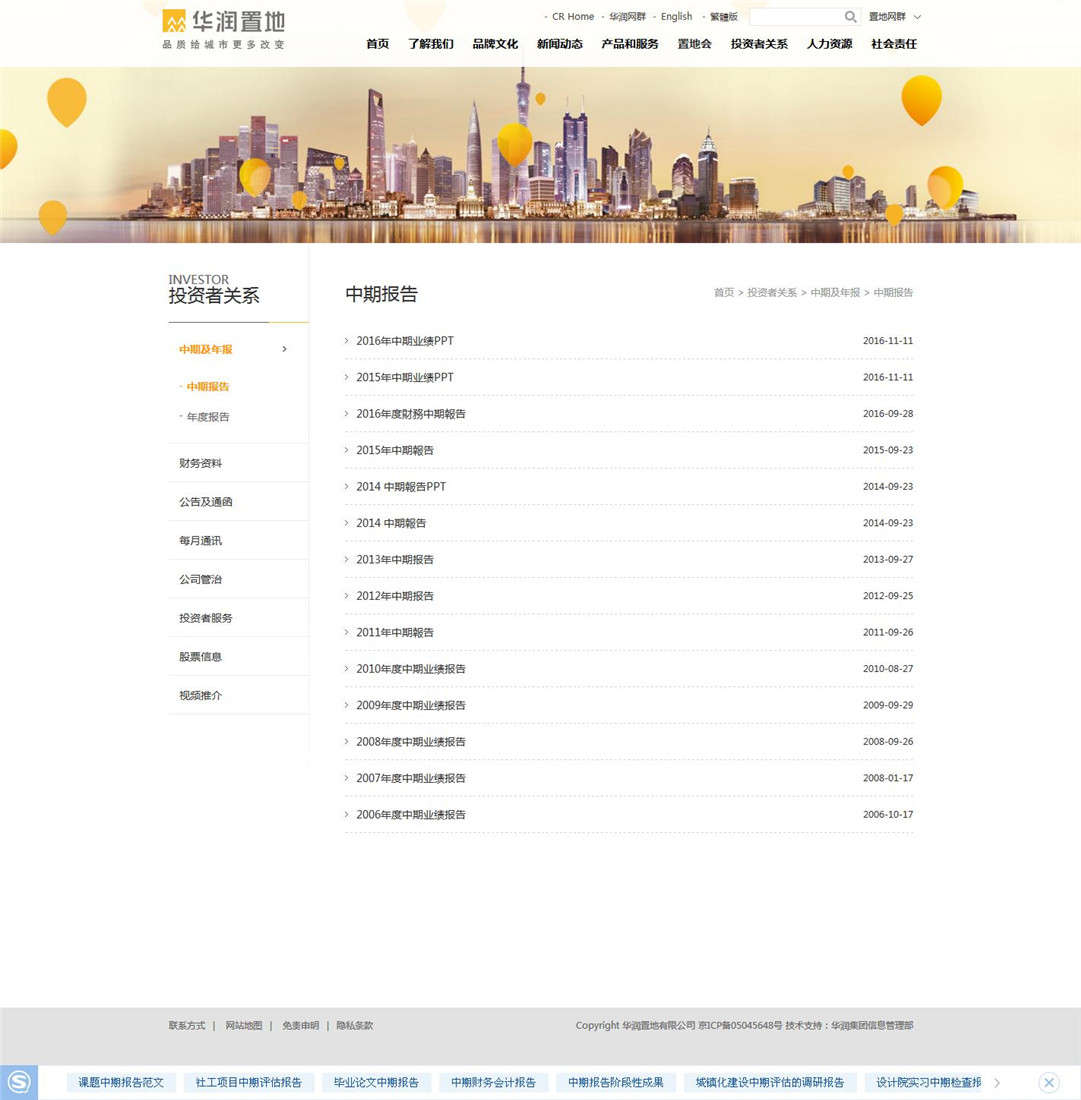The width and height of the screenshot is (1081, 1100).
Task: Open the 社会责任 nav menu
Action: 894,43
